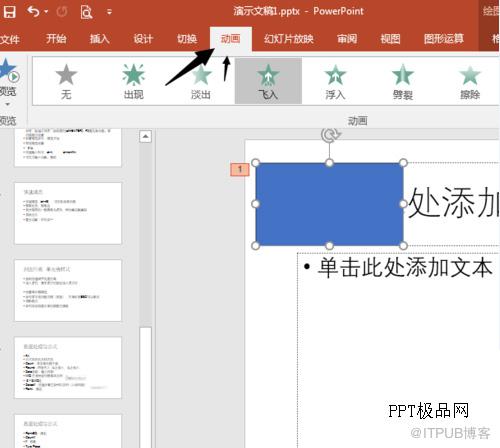Switch to the 插入 (Insert) tab
Viewport: 500px width, 448px height.
[100, 39]
